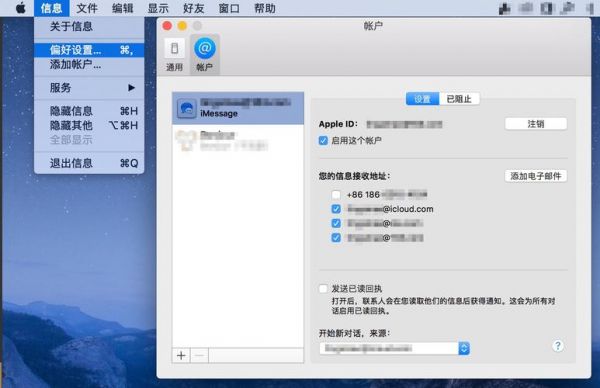Select the iMessage account row

pyautogui.click(x=238, y=108)
